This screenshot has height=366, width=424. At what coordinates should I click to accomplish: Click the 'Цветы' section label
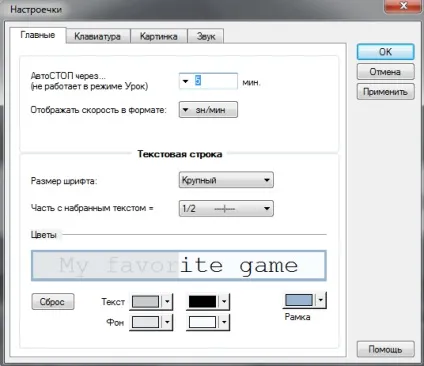(43, 235)
